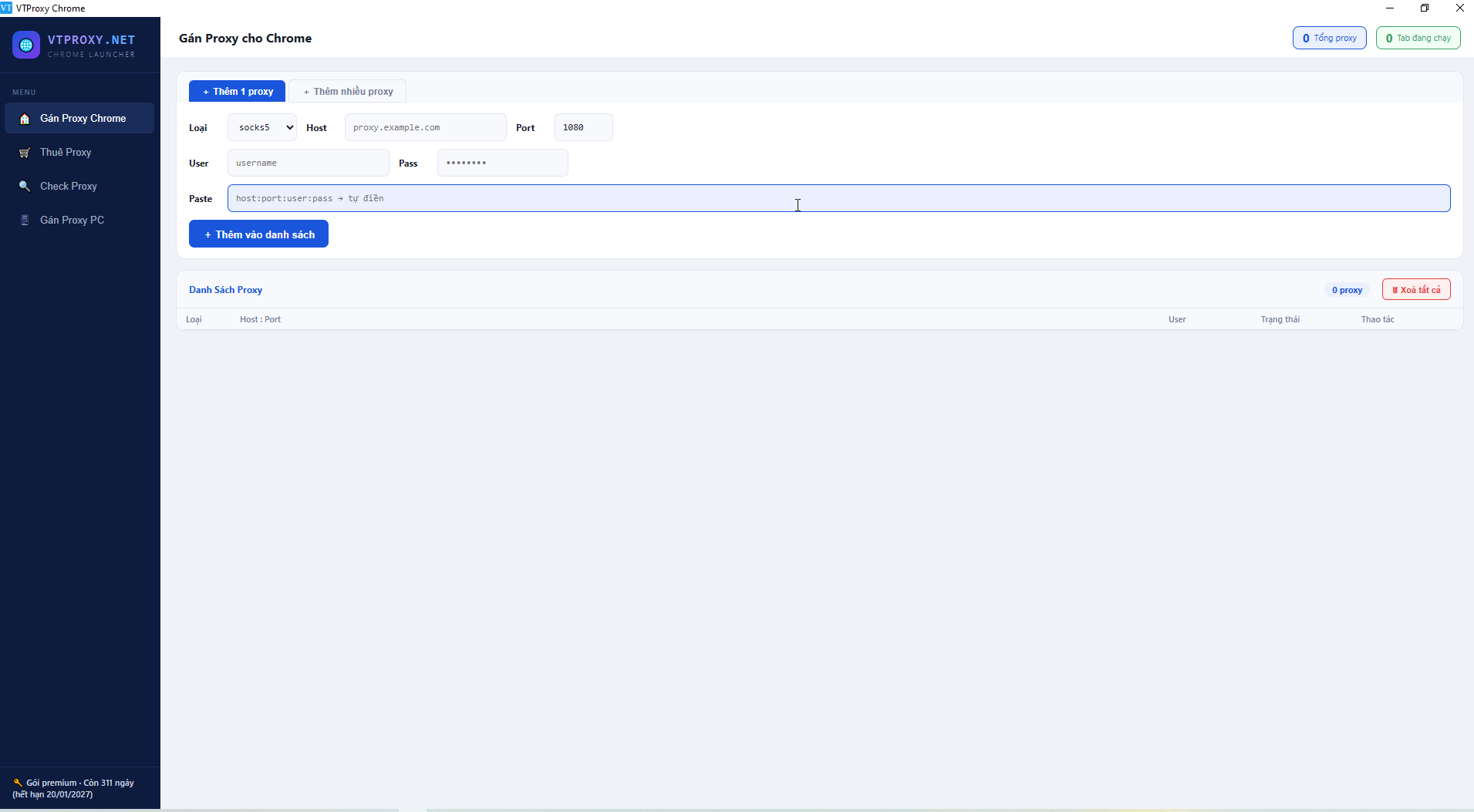
Task: Focus the Port field showing 1080
Action: point(582,126)
